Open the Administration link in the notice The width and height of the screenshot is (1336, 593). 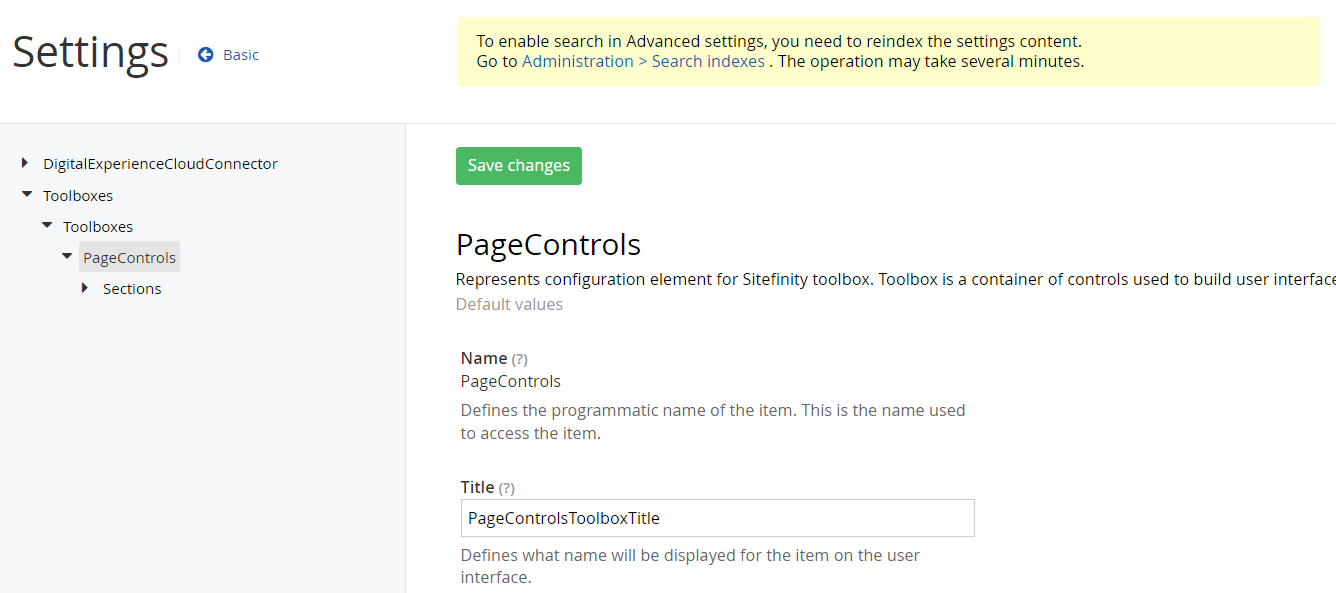pyautogui.click(x=578, y=61)
